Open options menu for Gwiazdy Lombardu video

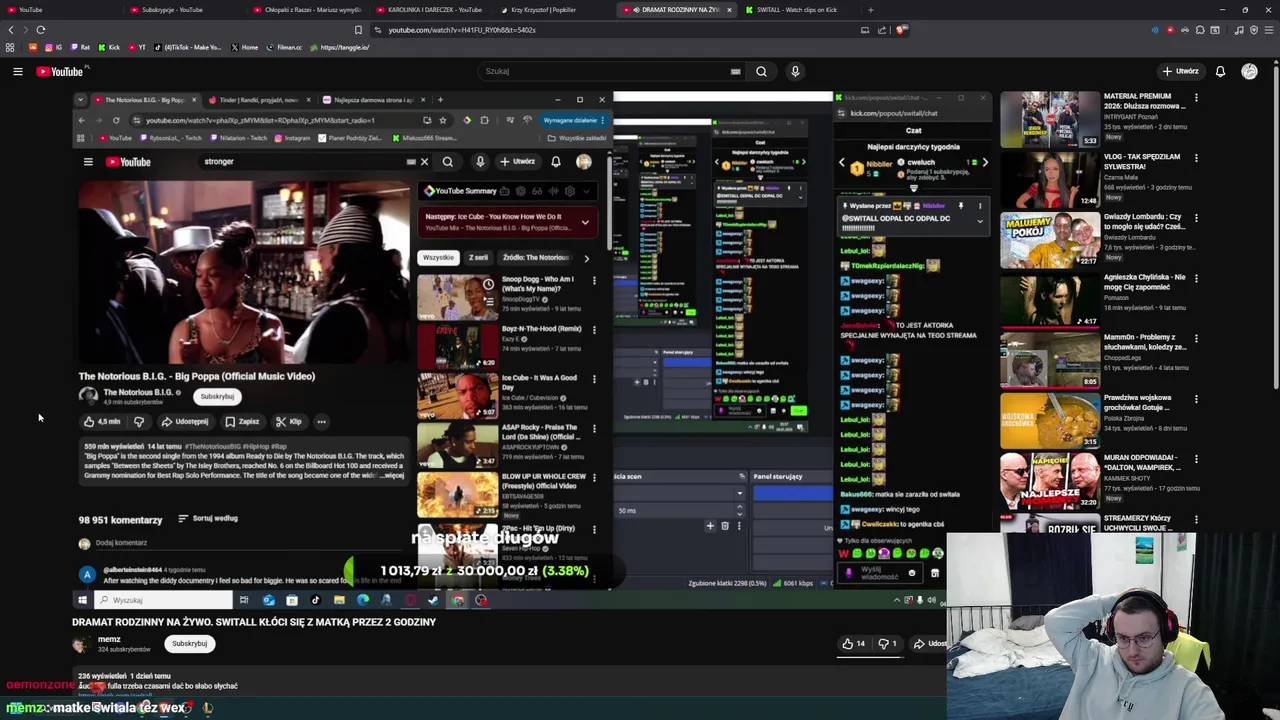point(1196,218)
